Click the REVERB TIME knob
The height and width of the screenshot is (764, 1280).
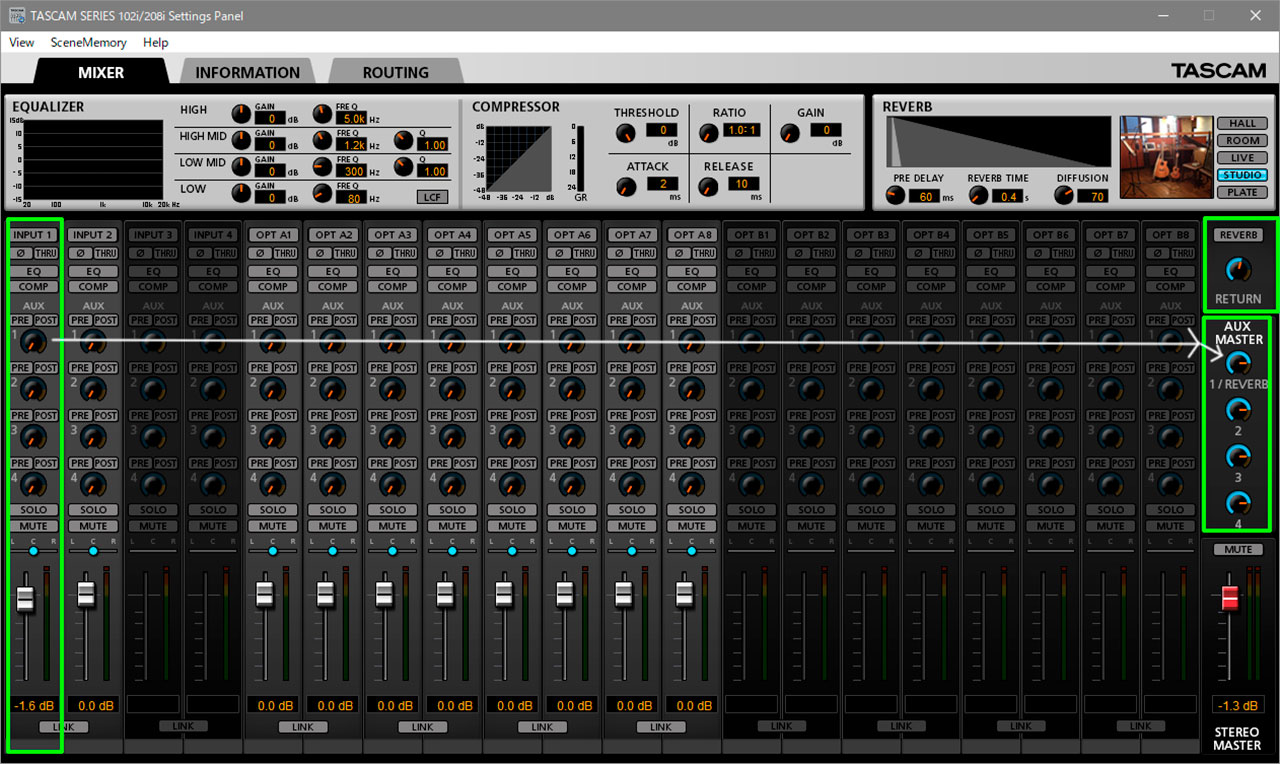[x=978, y=196]
